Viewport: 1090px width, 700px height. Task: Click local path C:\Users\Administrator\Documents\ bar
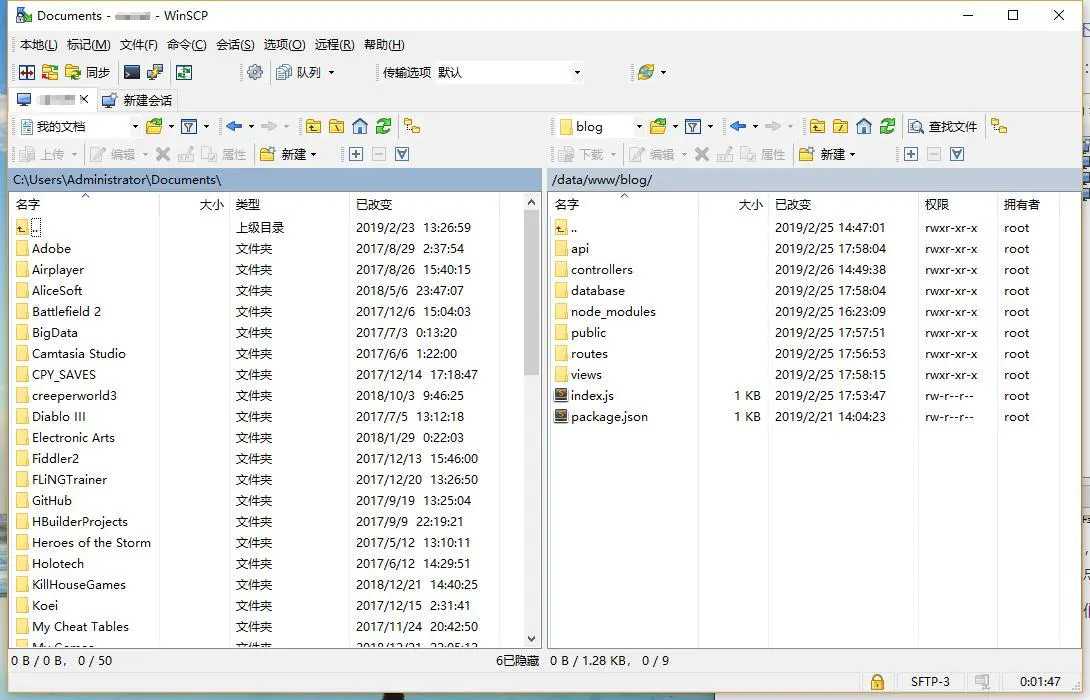tap(275, 179)
